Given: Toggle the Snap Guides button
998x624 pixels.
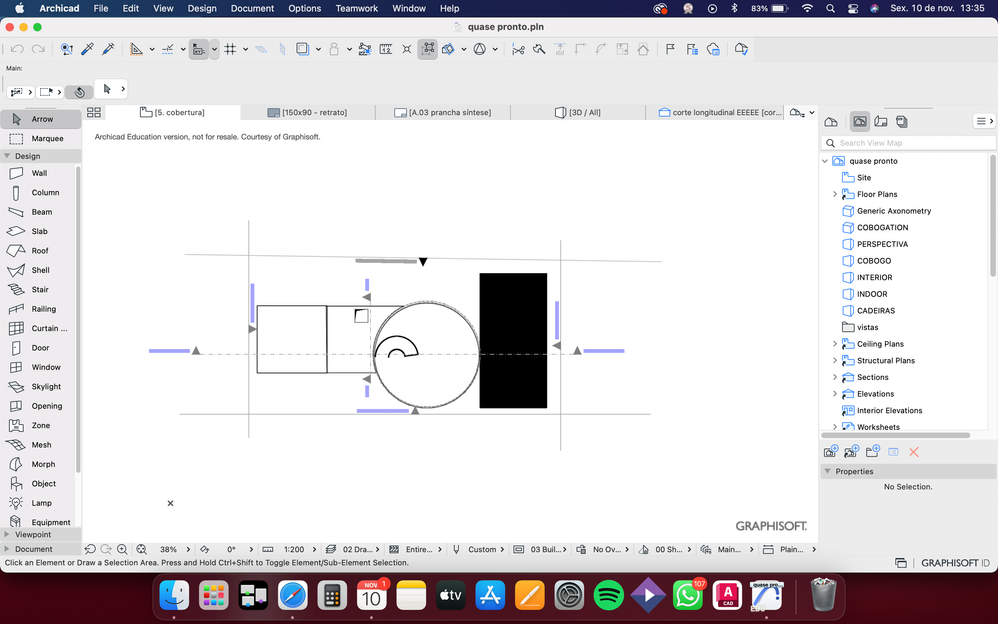Looking at the screenshot, I should point(168,49).
